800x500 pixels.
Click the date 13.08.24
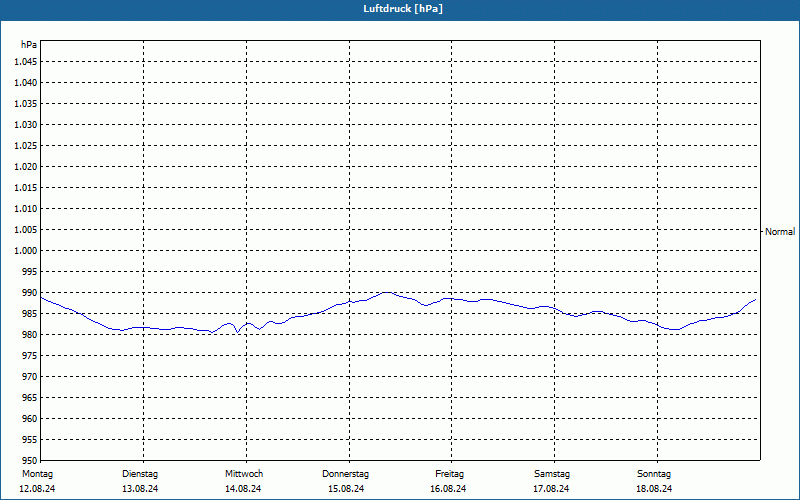click(140, 489)
